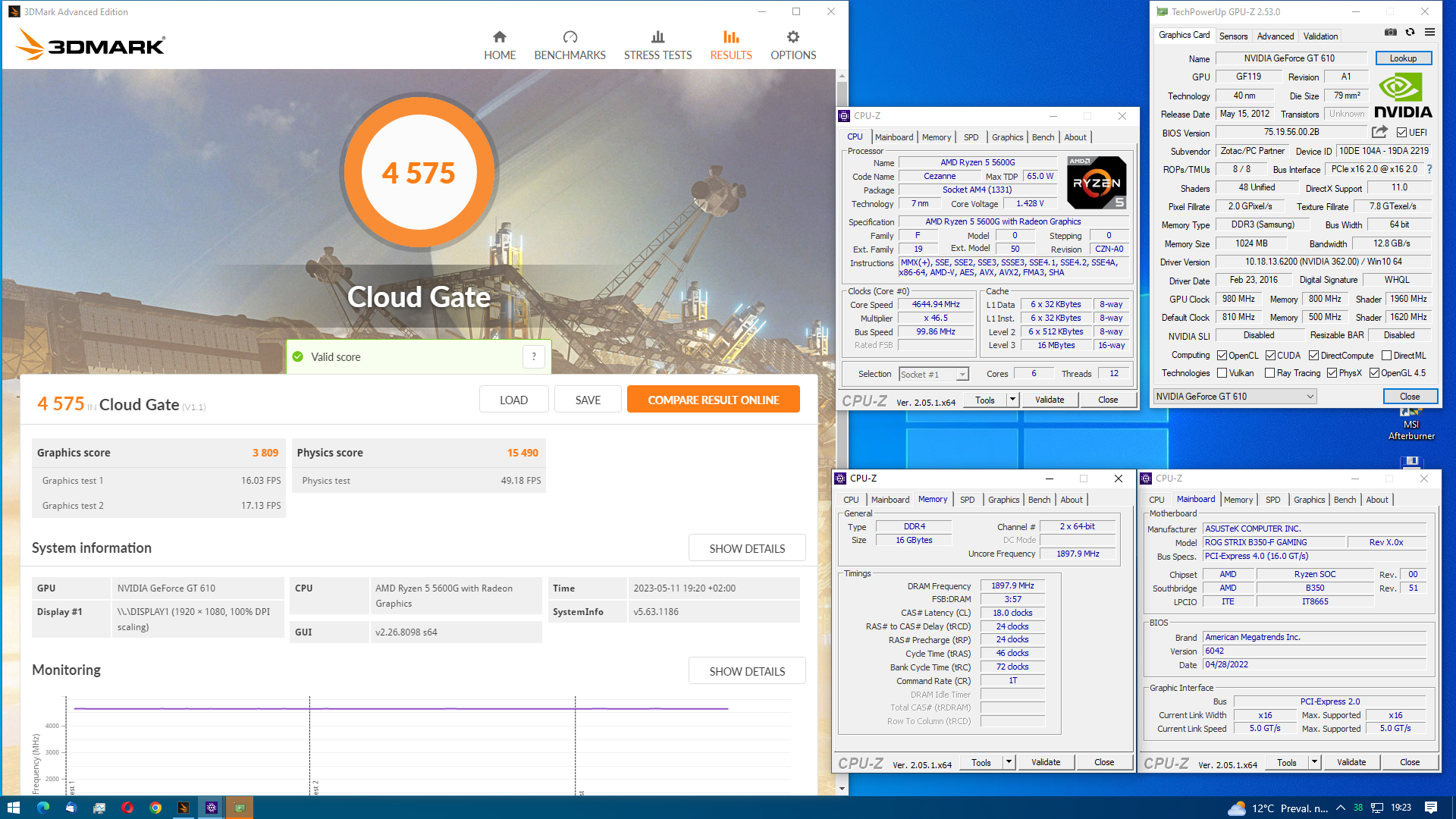Toggle the DirectML checkbox

pos(1386,355)
